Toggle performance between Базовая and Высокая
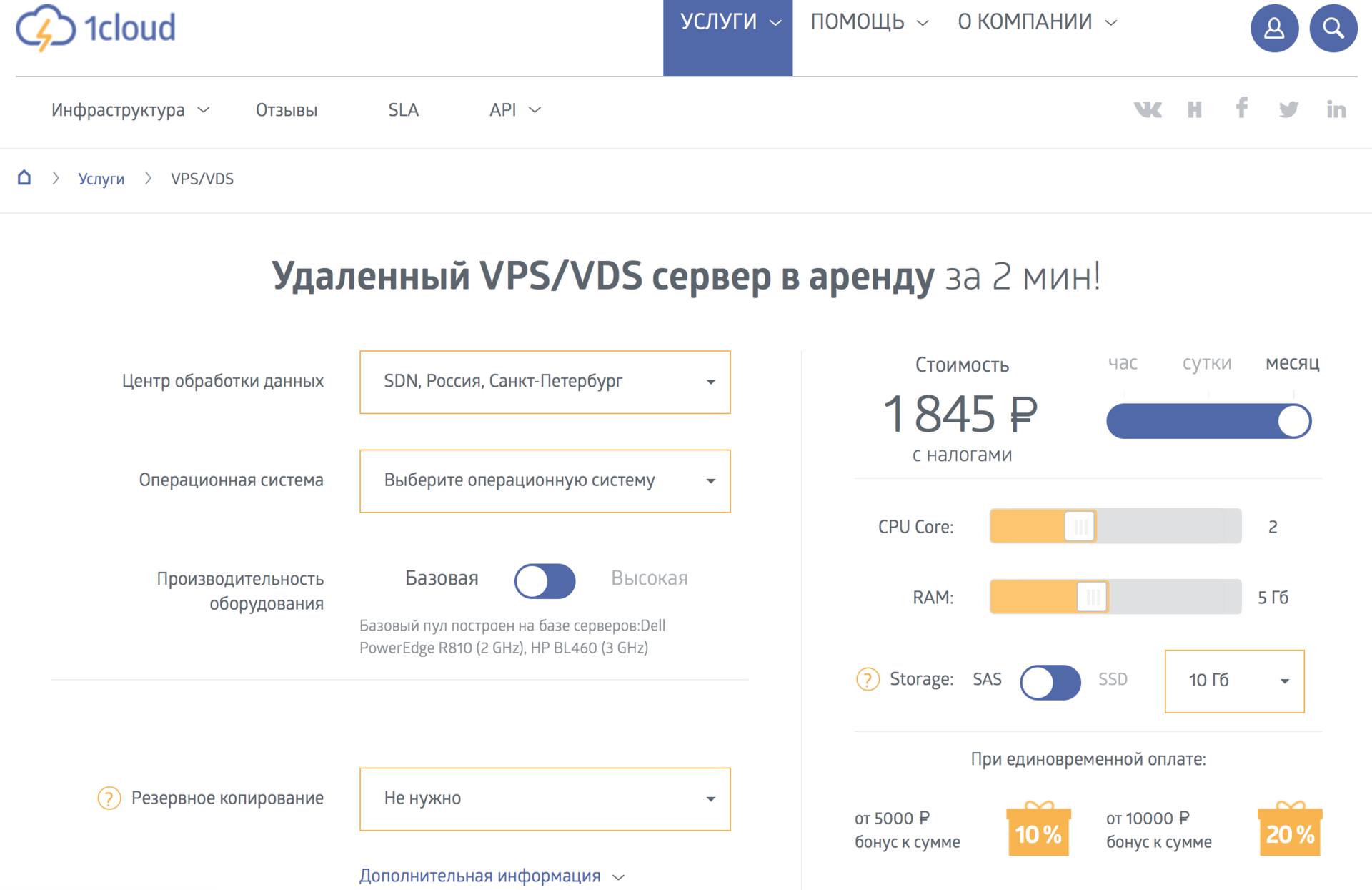The image size is (1372, 890). pos(545,580)
